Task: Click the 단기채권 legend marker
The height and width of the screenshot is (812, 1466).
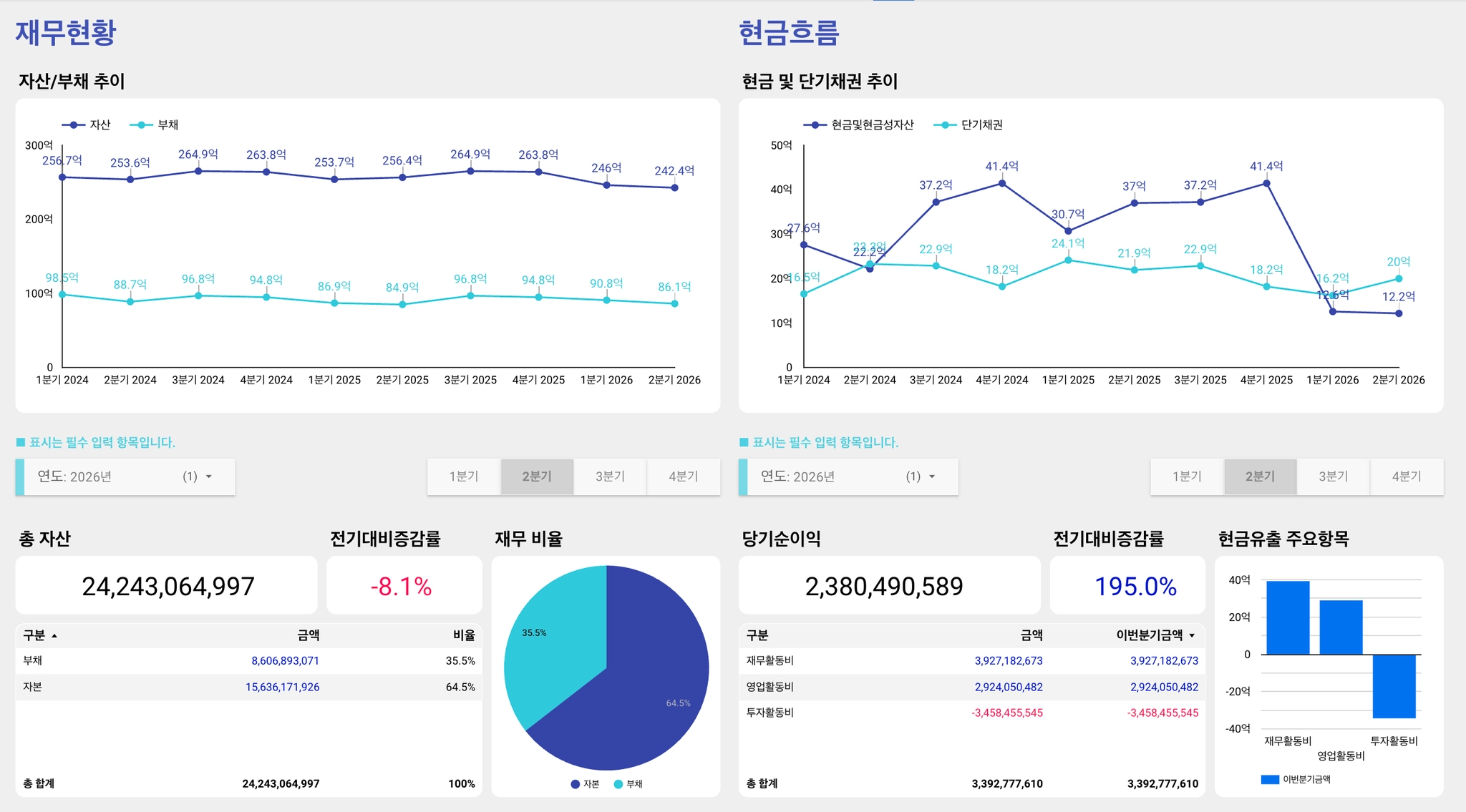Action: 945,125
